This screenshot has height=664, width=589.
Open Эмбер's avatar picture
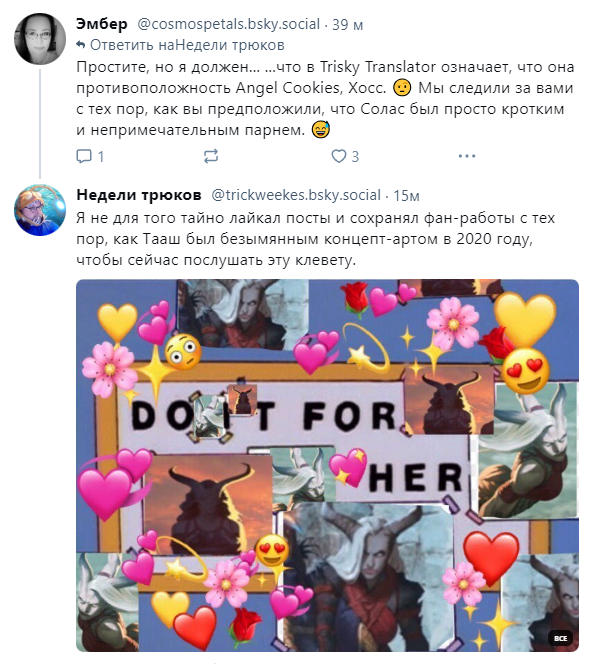(40, 39)
